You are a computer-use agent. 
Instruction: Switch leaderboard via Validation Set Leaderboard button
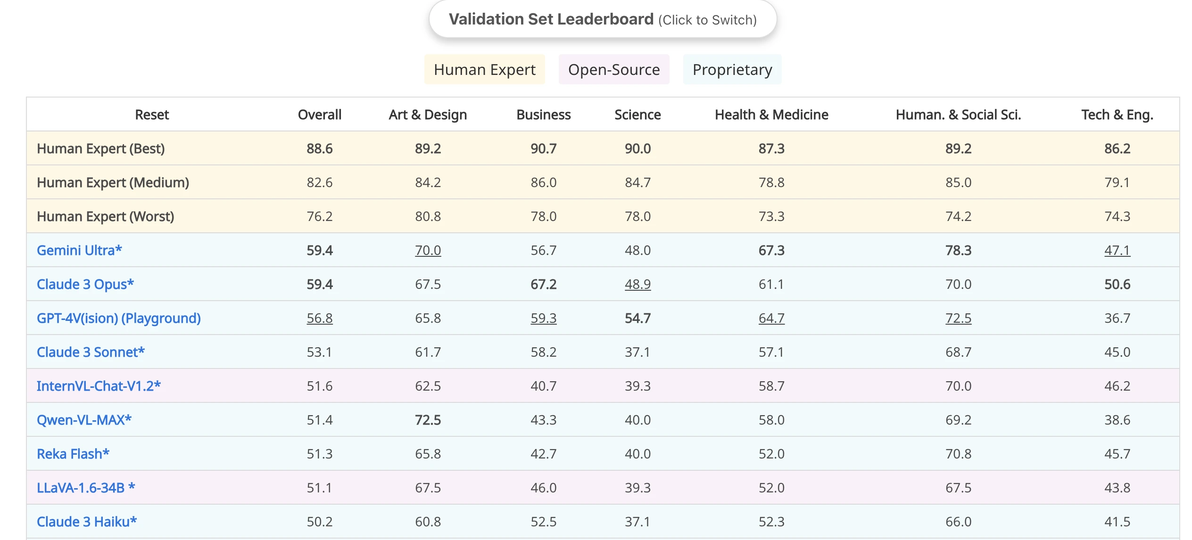(x=603, y=20)
